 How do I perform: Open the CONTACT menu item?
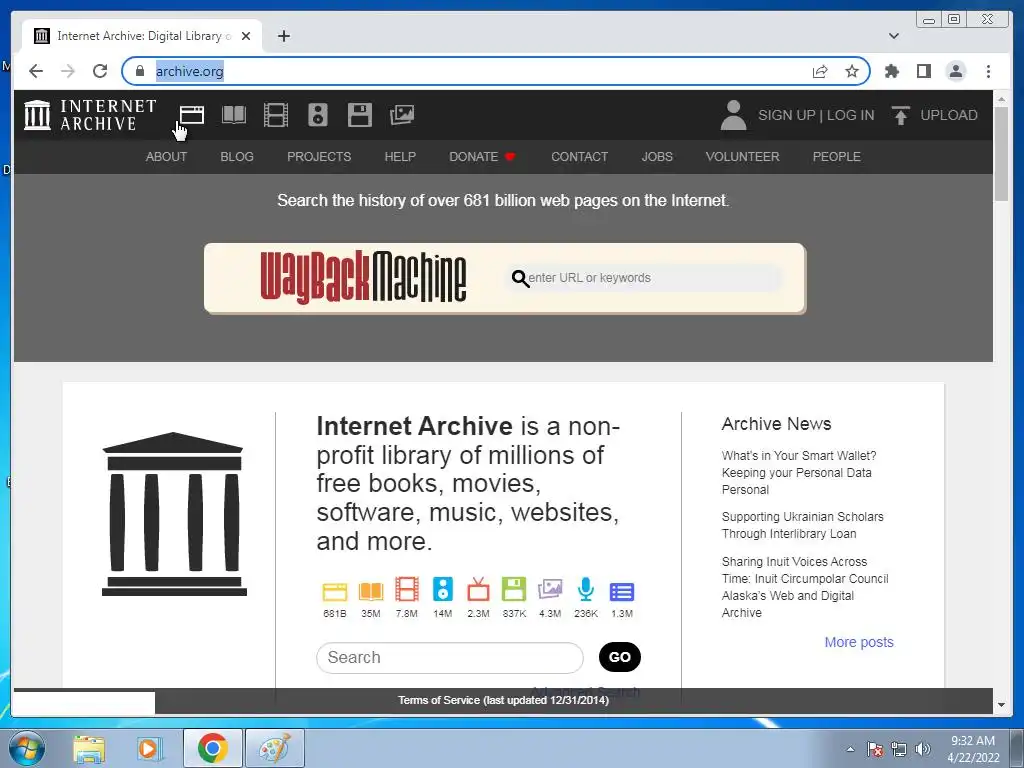point(580,157)
